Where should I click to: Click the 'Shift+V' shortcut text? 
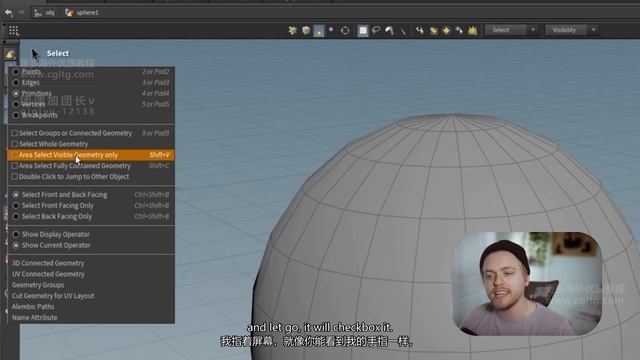pos(159,155)
